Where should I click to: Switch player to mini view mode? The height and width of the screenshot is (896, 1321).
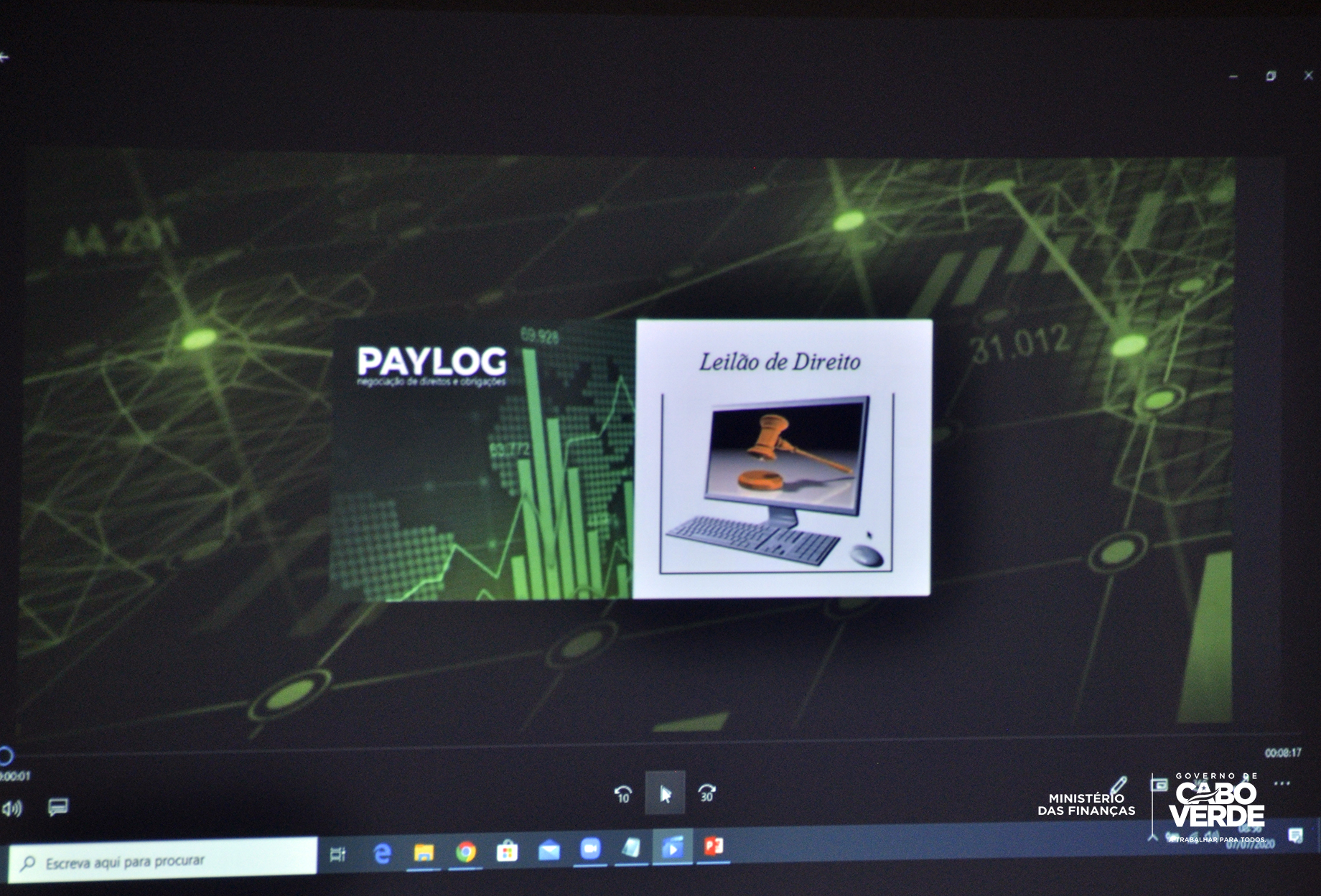coord(1159,784)
